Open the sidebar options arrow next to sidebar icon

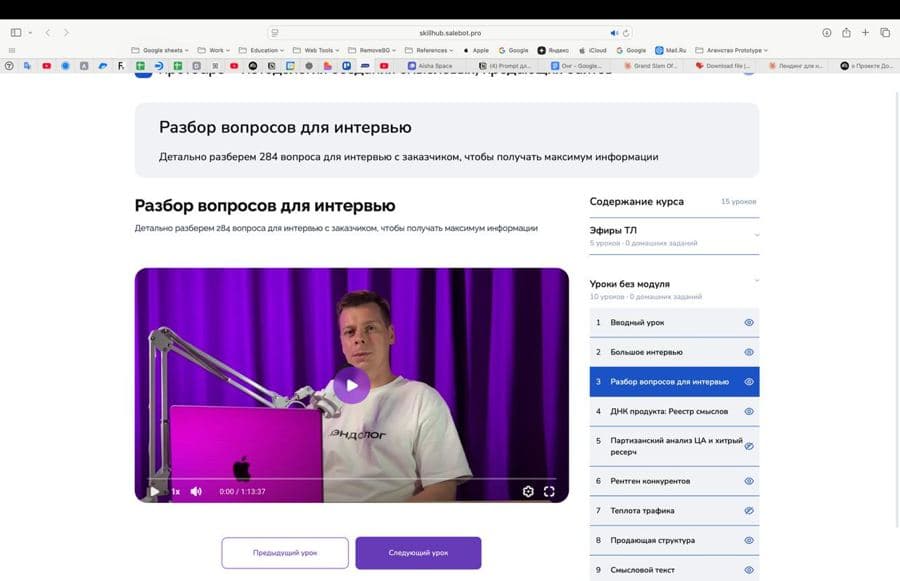point(30,33)
